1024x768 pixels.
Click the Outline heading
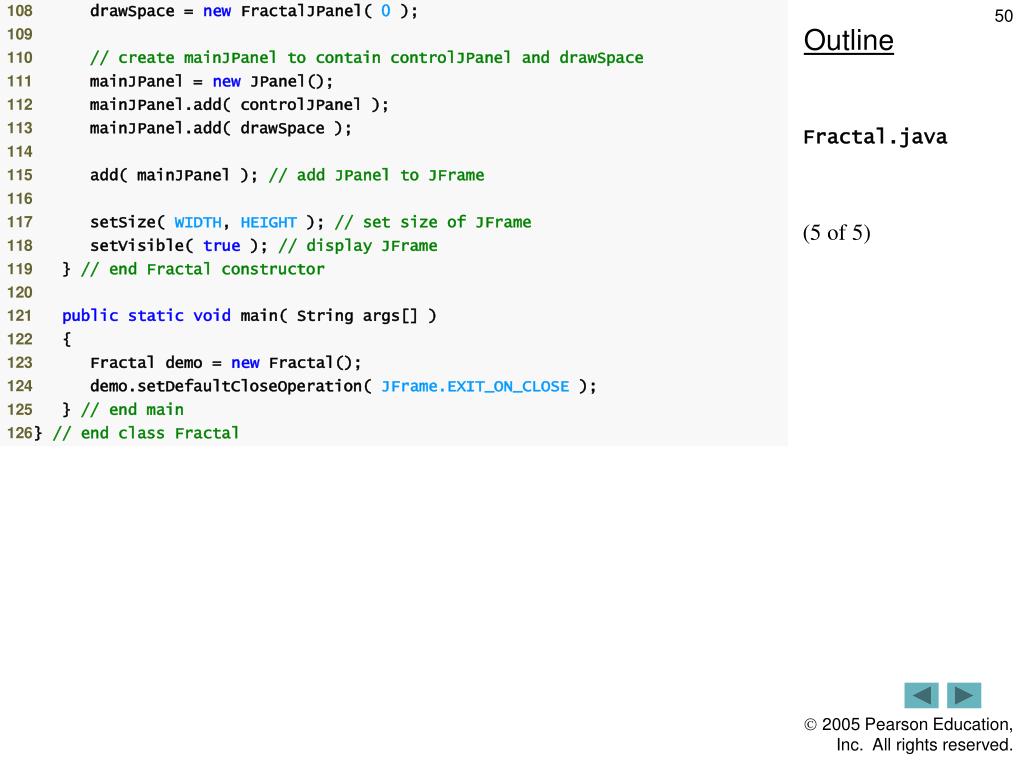click(848, 40)
